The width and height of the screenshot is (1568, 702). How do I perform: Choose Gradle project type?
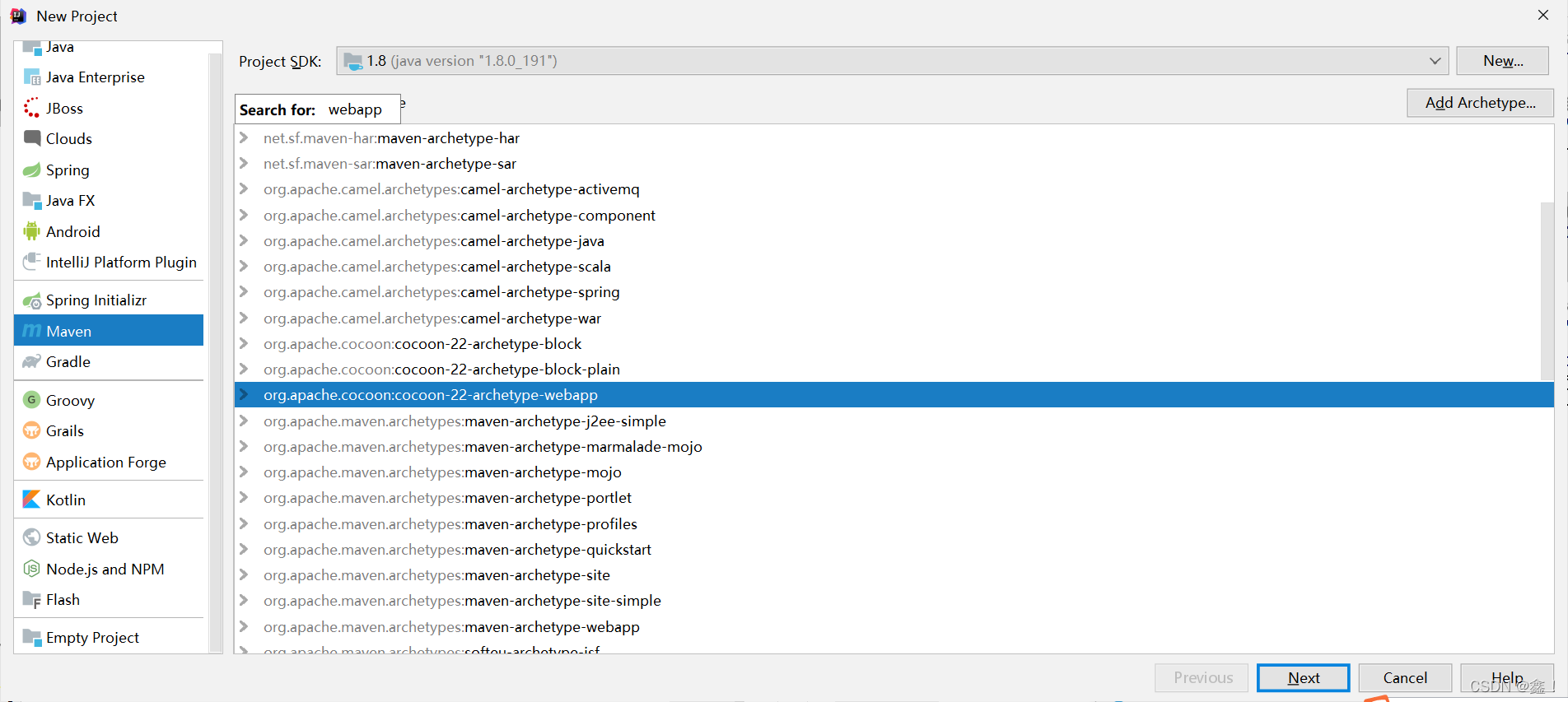pos(109,361)
